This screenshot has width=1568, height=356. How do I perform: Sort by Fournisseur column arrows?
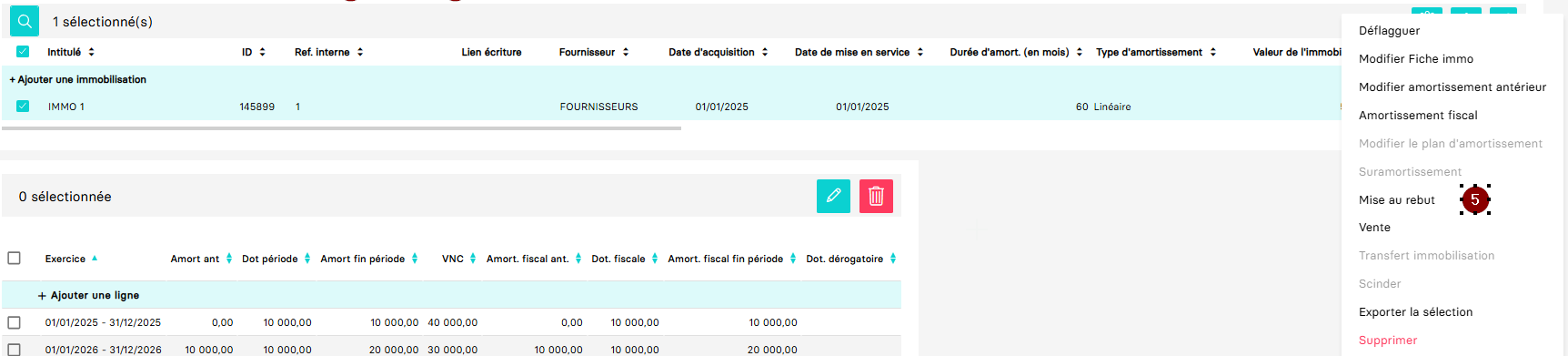626,52
